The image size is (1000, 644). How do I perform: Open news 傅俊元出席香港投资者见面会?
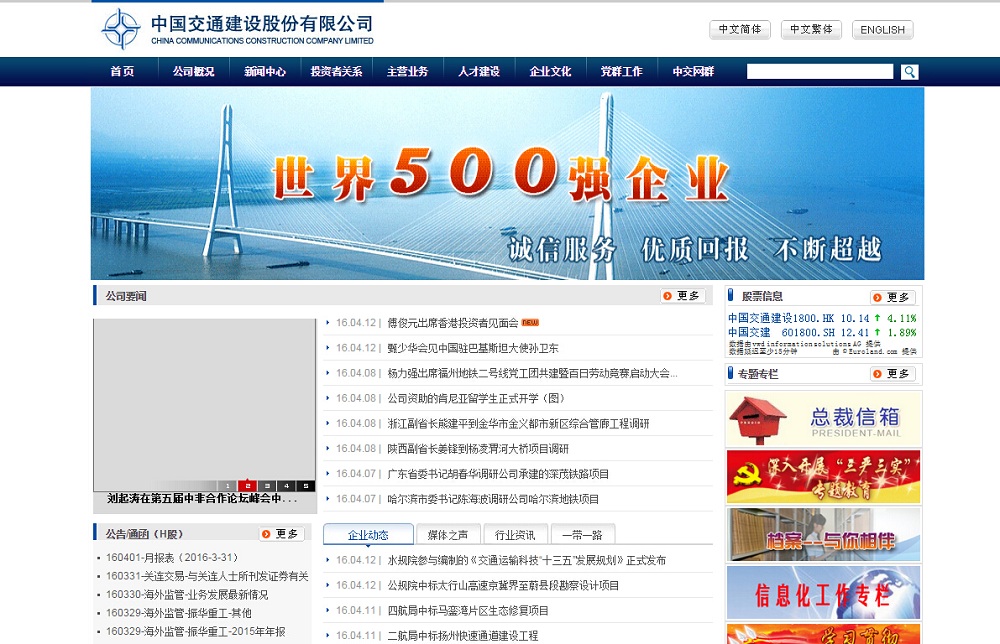tap(453, 323)
